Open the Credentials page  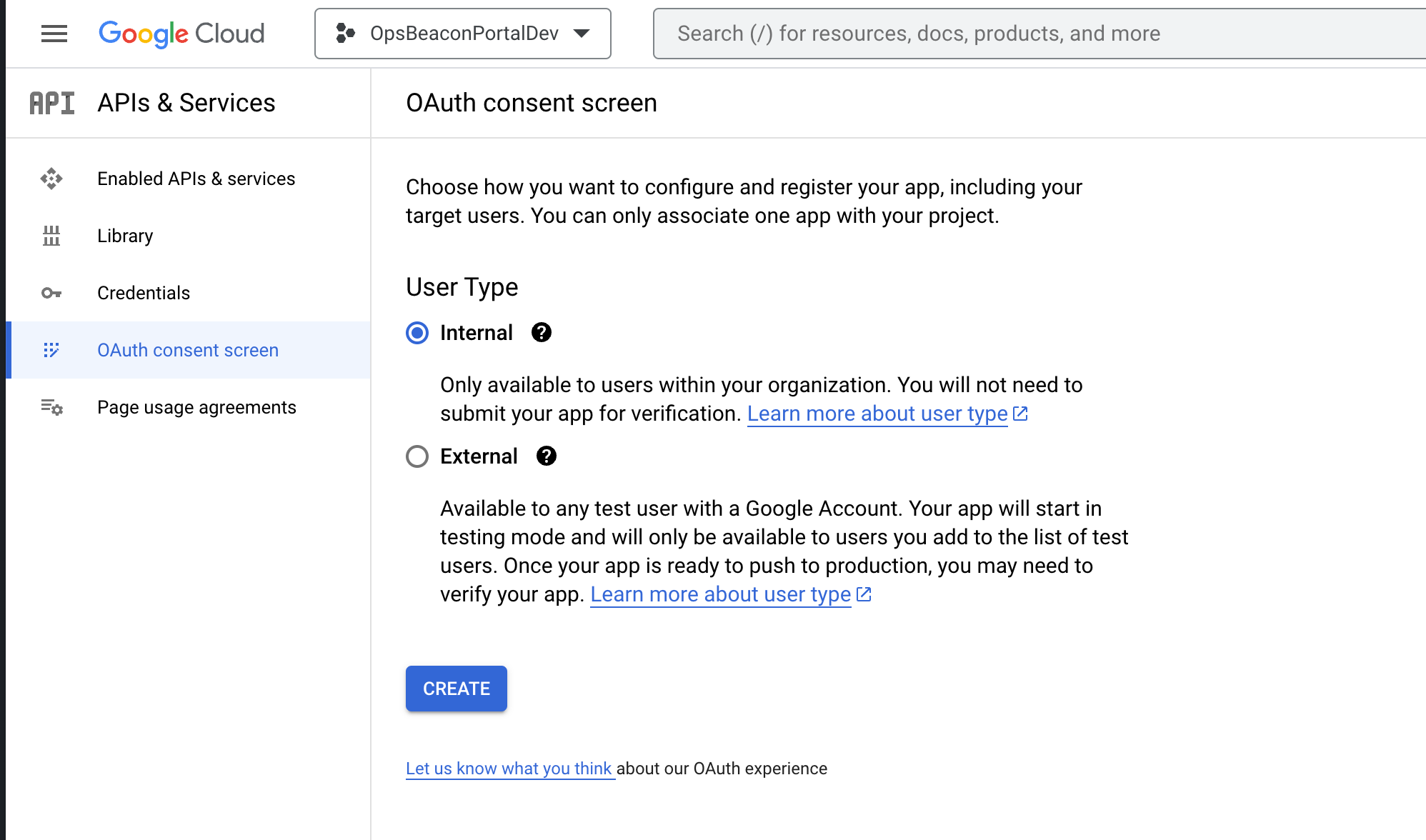click(x=189, y=293)
